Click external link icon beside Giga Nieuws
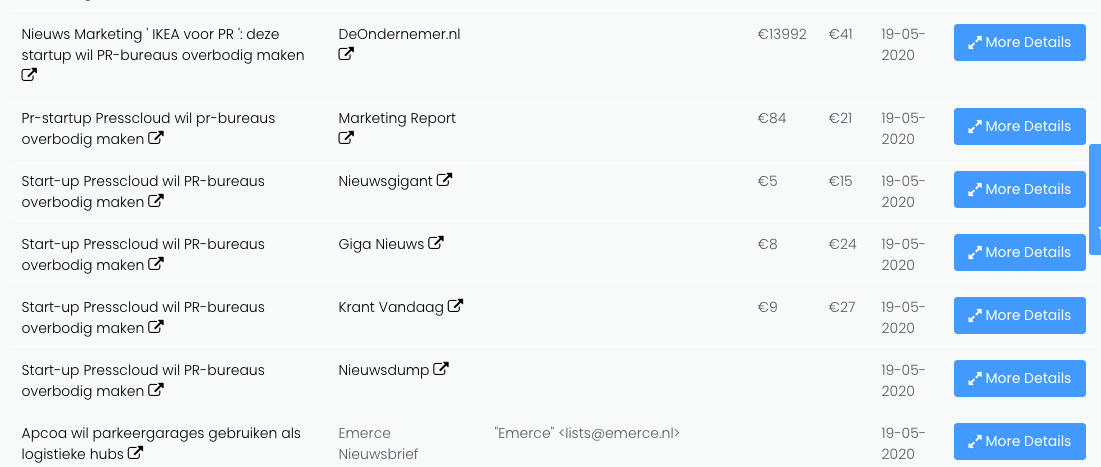The image size is (1101, 467). 436,243
